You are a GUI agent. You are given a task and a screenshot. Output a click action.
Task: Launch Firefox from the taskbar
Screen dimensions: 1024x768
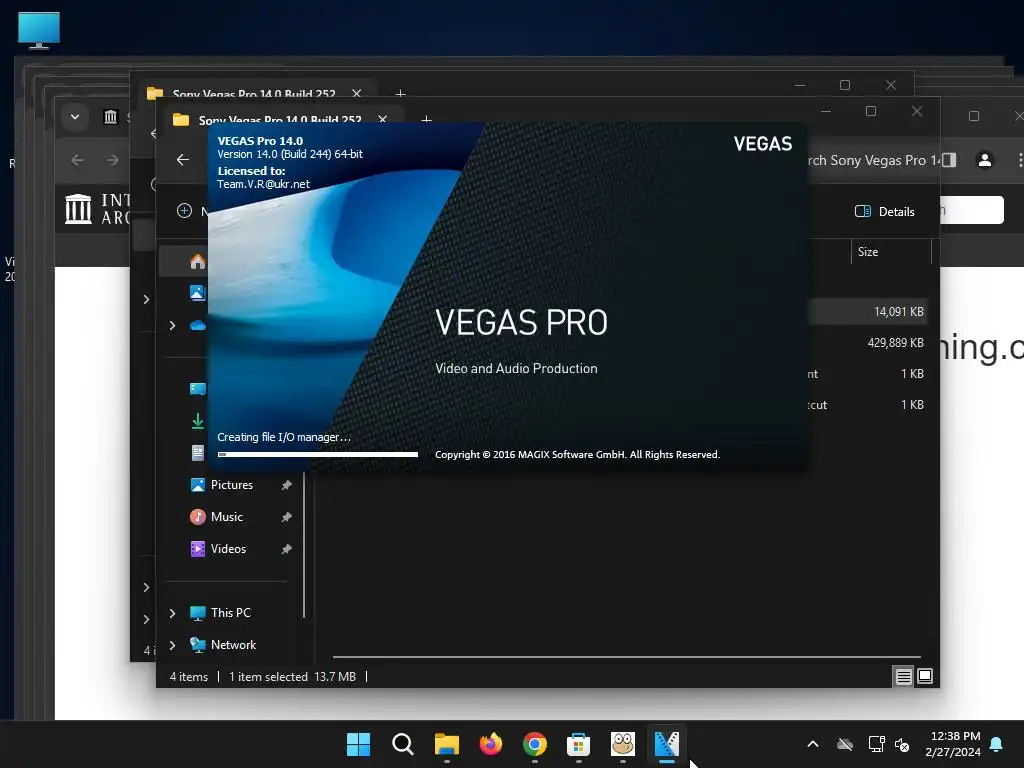[490, 744]
